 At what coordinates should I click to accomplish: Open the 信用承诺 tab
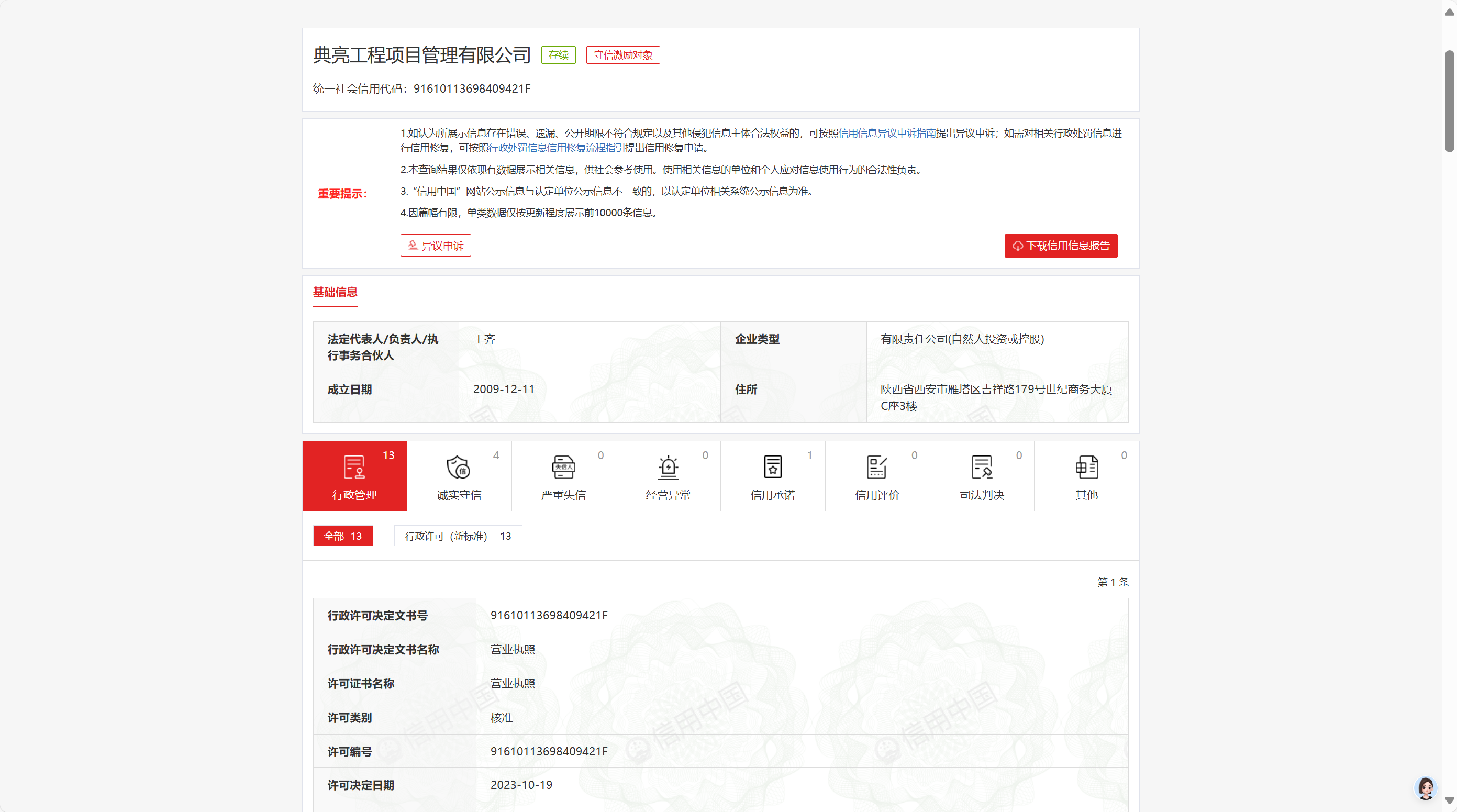(773, 475)
